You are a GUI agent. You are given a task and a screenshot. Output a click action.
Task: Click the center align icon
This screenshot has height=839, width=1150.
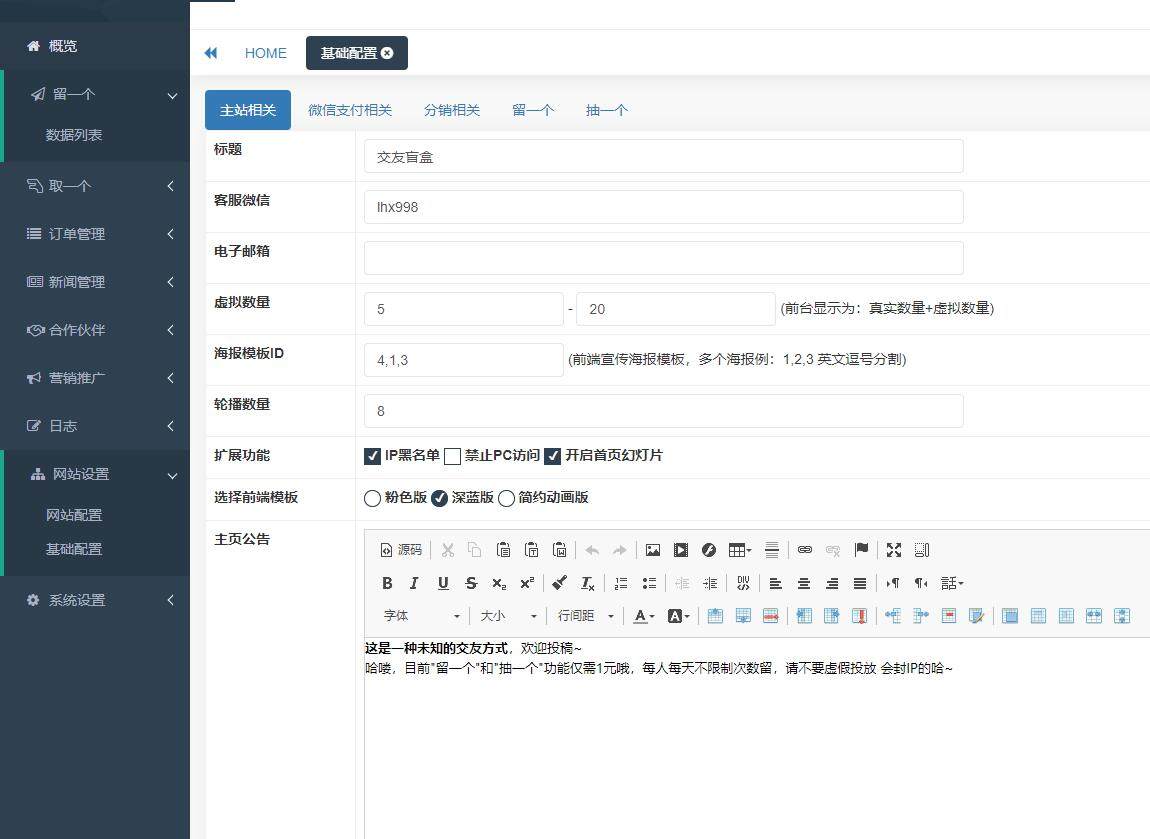(x=803, y=583)
